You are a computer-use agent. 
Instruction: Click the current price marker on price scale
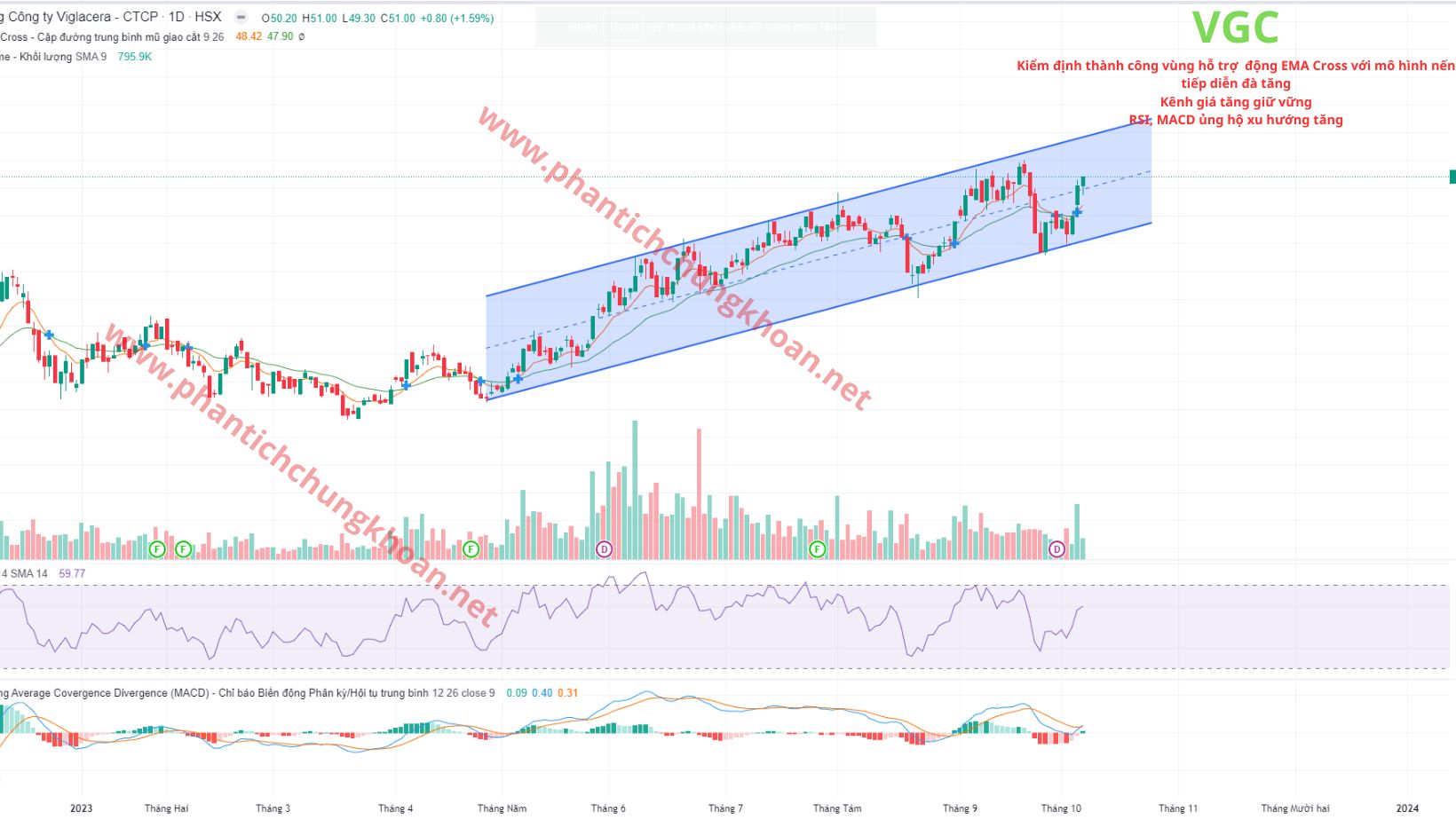pos(1452,177)
